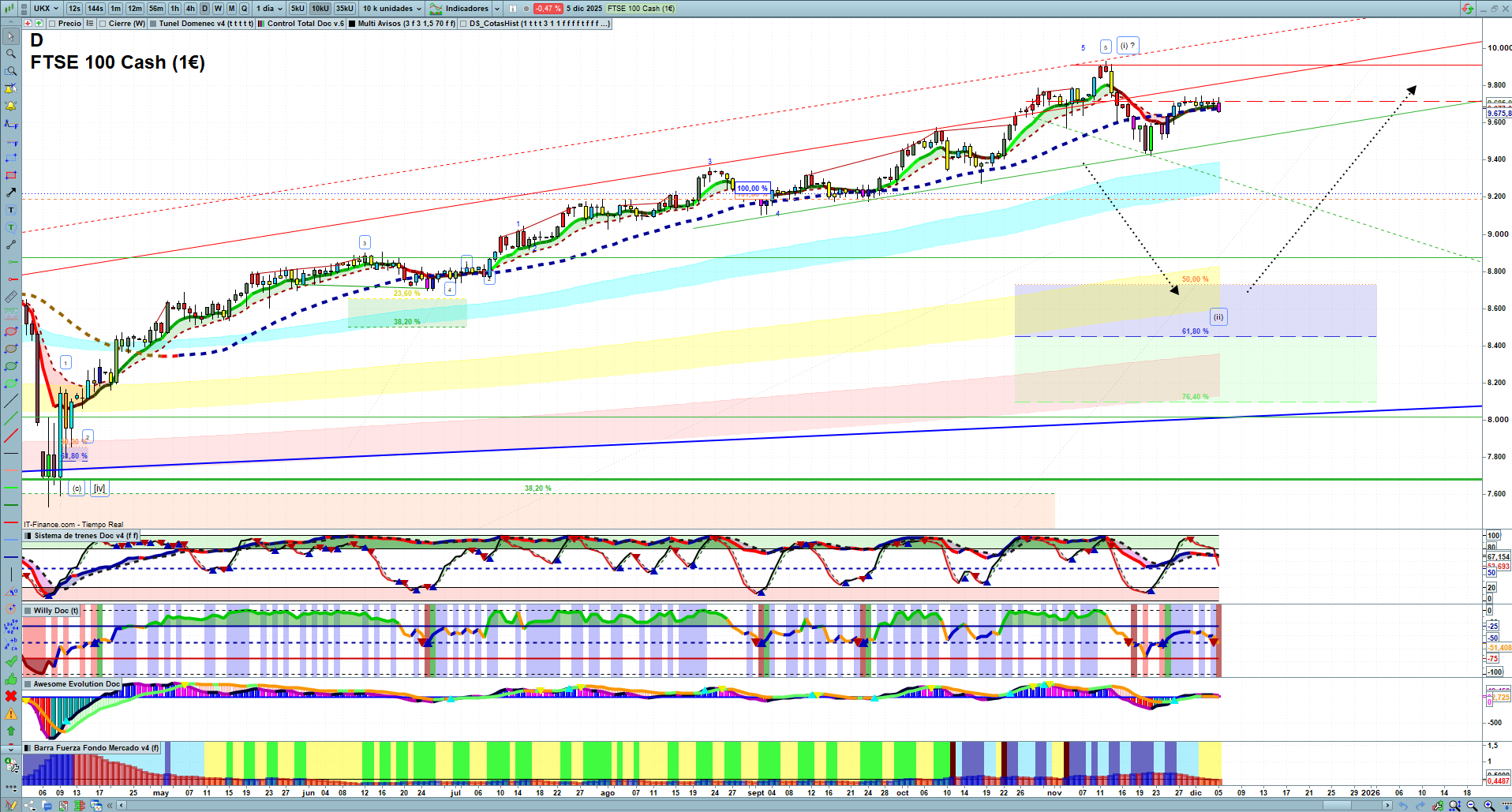Open the UKX symbol dropdown
The width and height of the screenshot is (1512, 812).
46,9
